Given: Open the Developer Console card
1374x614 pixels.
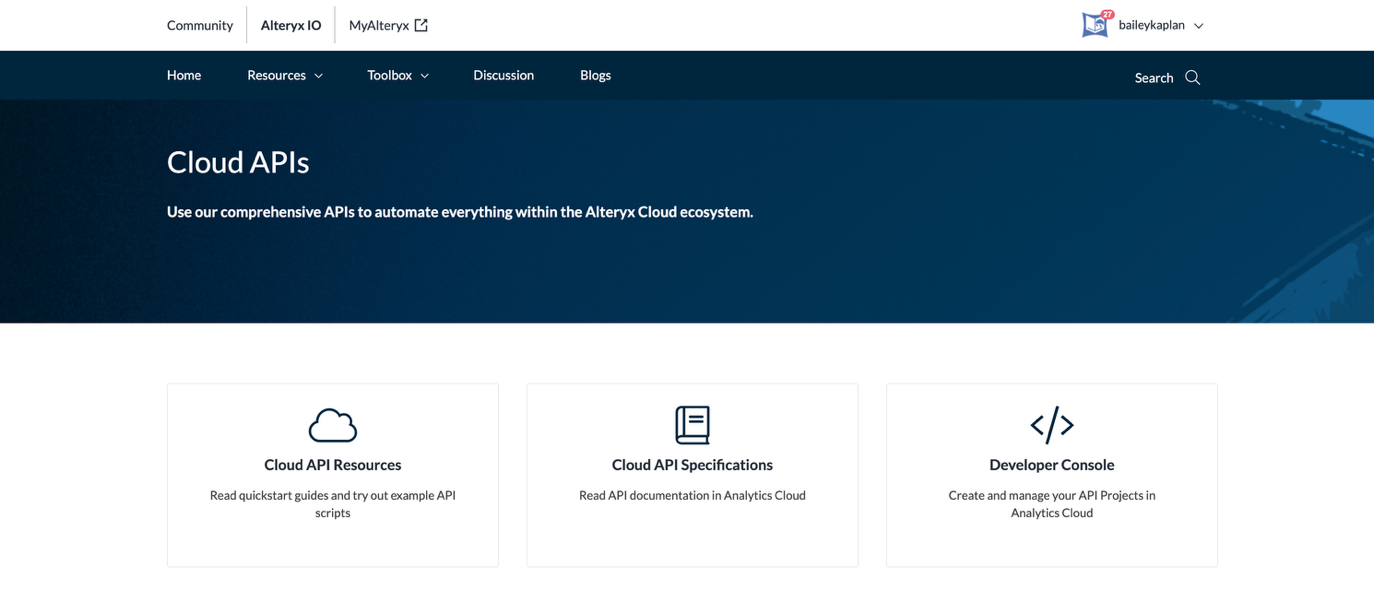Looking at the screenshot, I should tap(1051, 474).
